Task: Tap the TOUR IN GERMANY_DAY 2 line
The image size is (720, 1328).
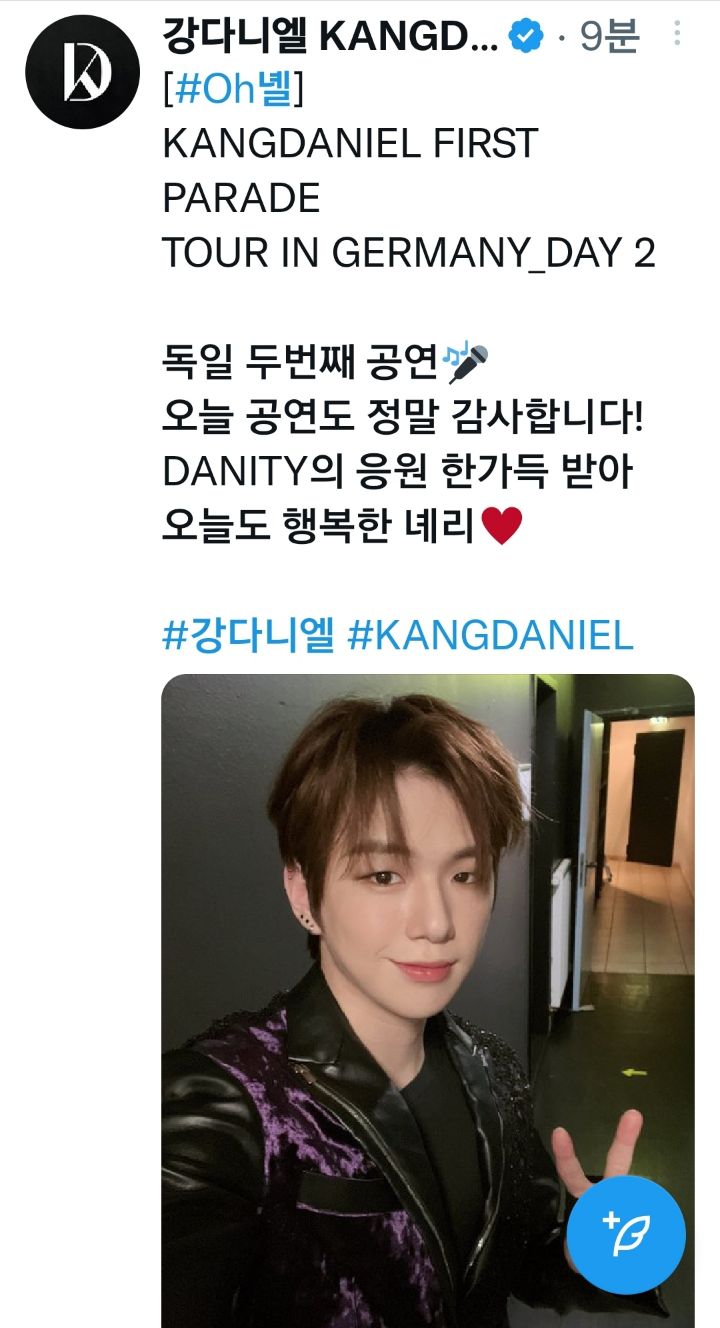Action: [409, 254]
